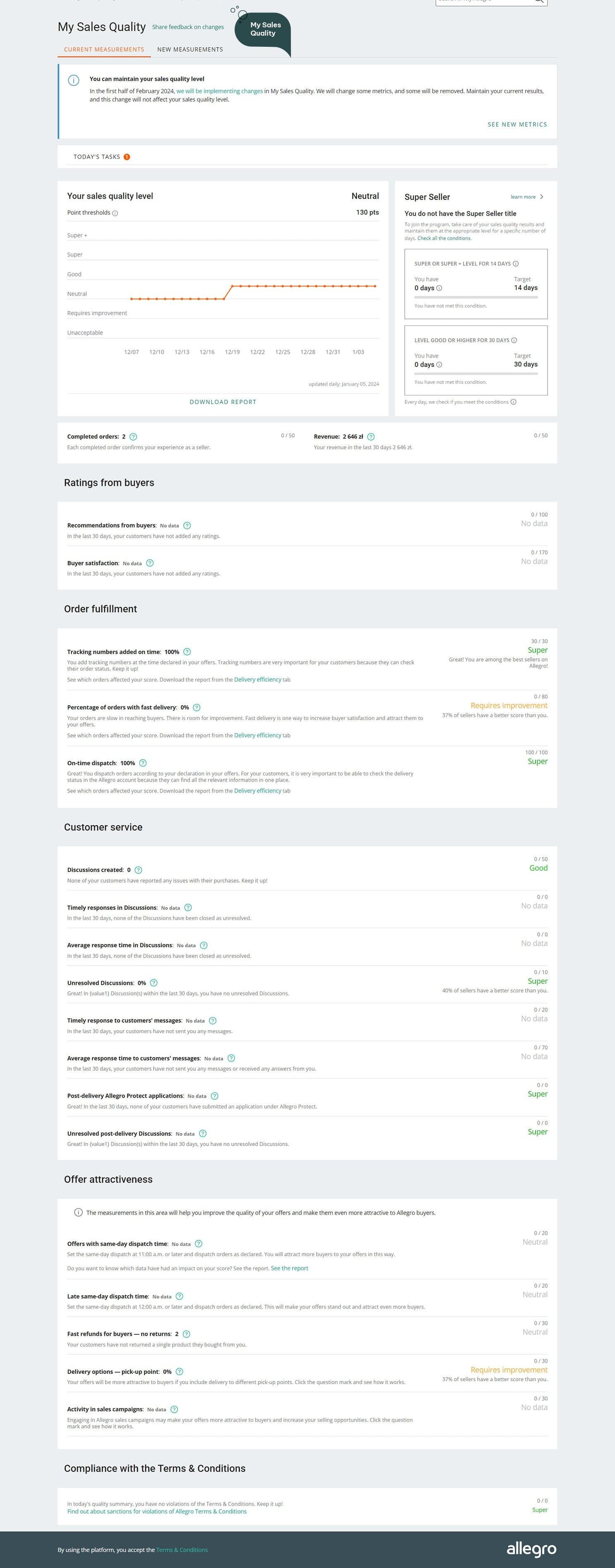Switch to New Measurements tab
This screenshot has width=615, height=1568.
pyautogui.click(x=190, y=49)
